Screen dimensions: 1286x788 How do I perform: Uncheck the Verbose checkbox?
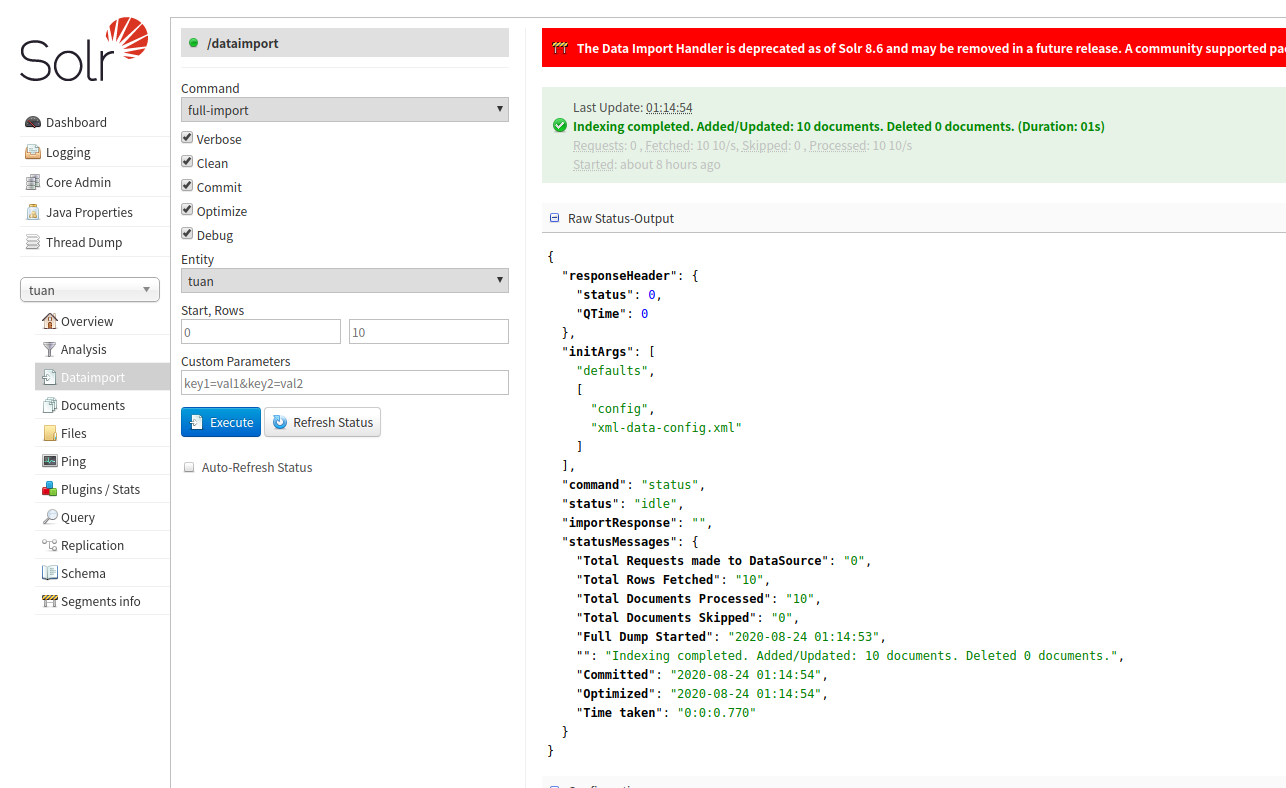pos(187,138)
